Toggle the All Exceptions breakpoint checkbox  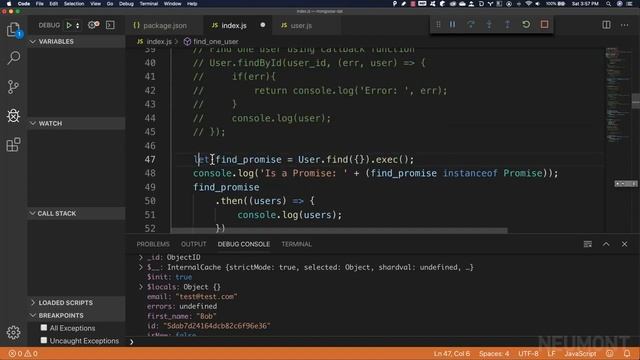coord(44,328)
